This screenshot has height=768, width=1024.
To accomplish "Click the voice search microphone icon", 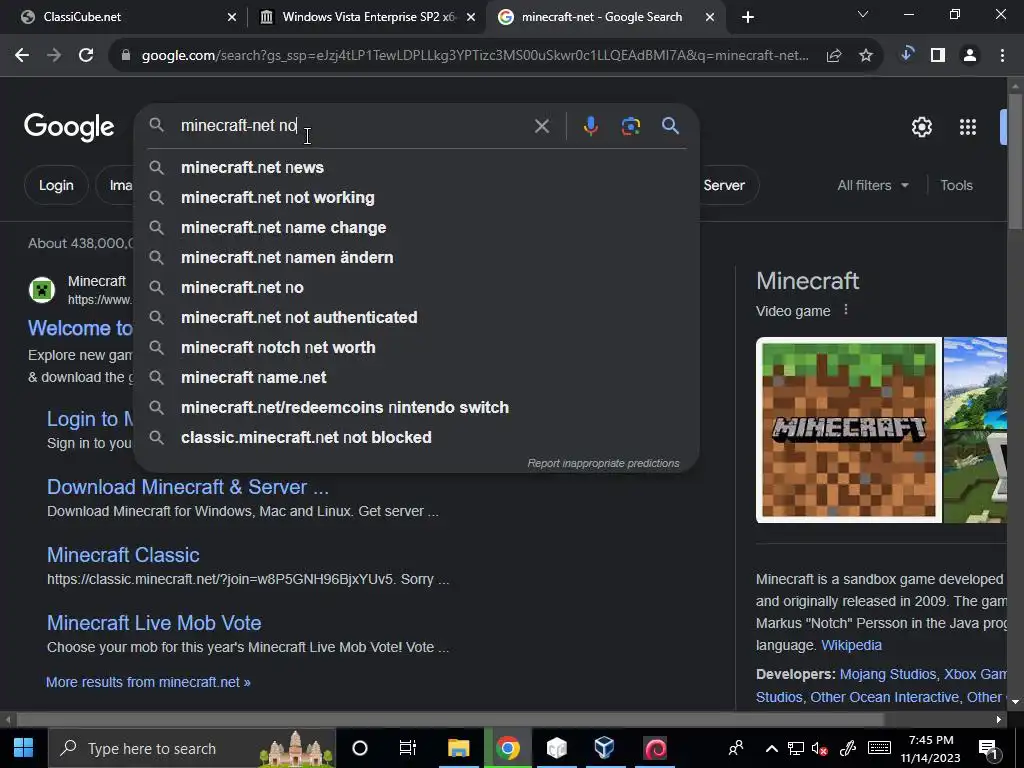I will (x=590, y=125).
